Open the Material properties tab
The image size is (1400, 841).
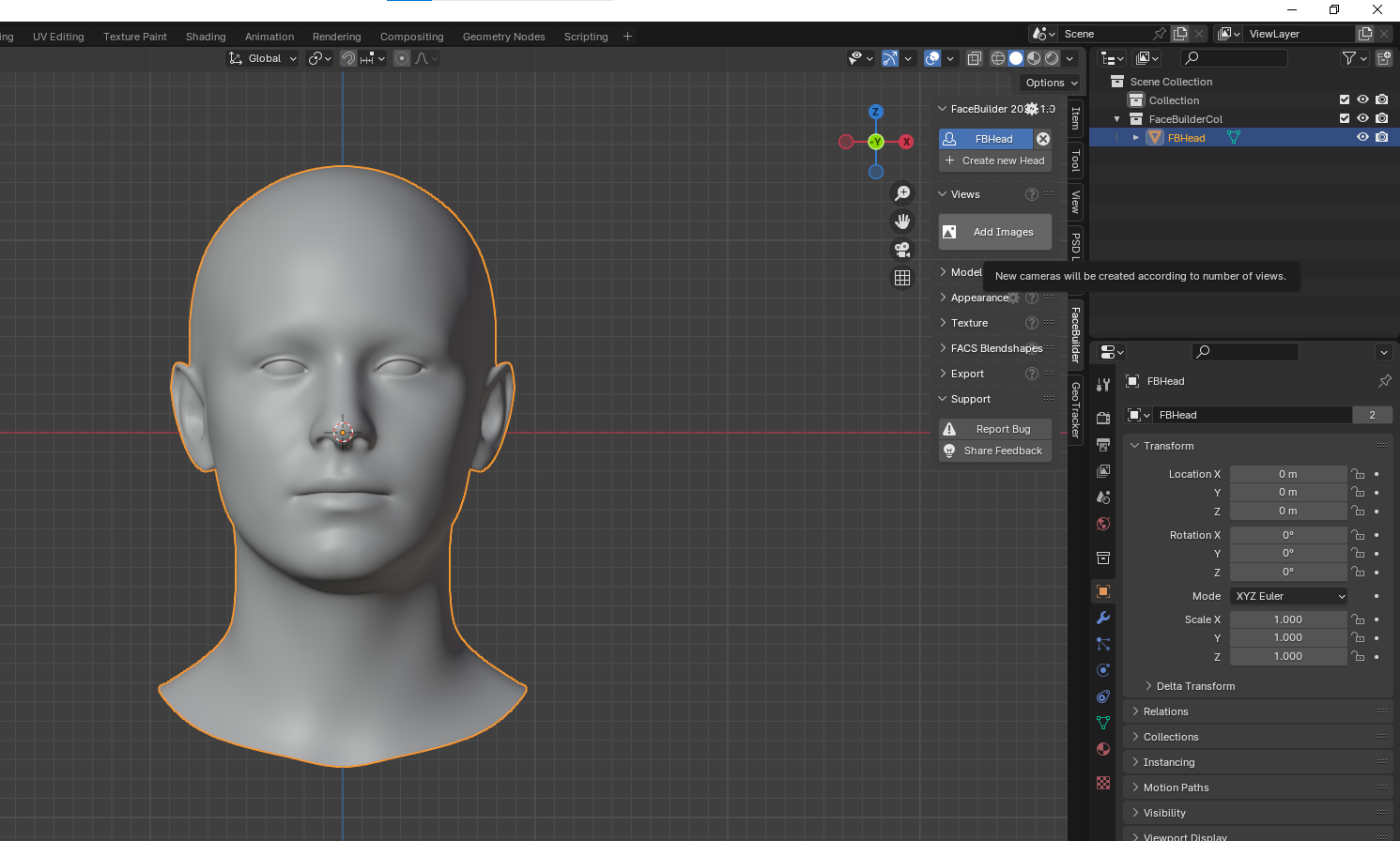[1103, 749]
